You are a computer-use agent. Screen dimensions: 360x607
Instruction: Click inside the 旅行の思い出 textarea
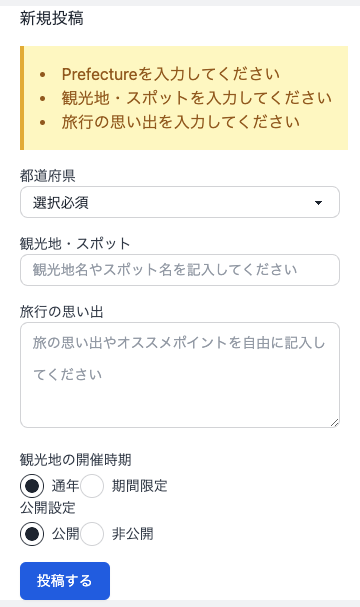coord(180,375)
